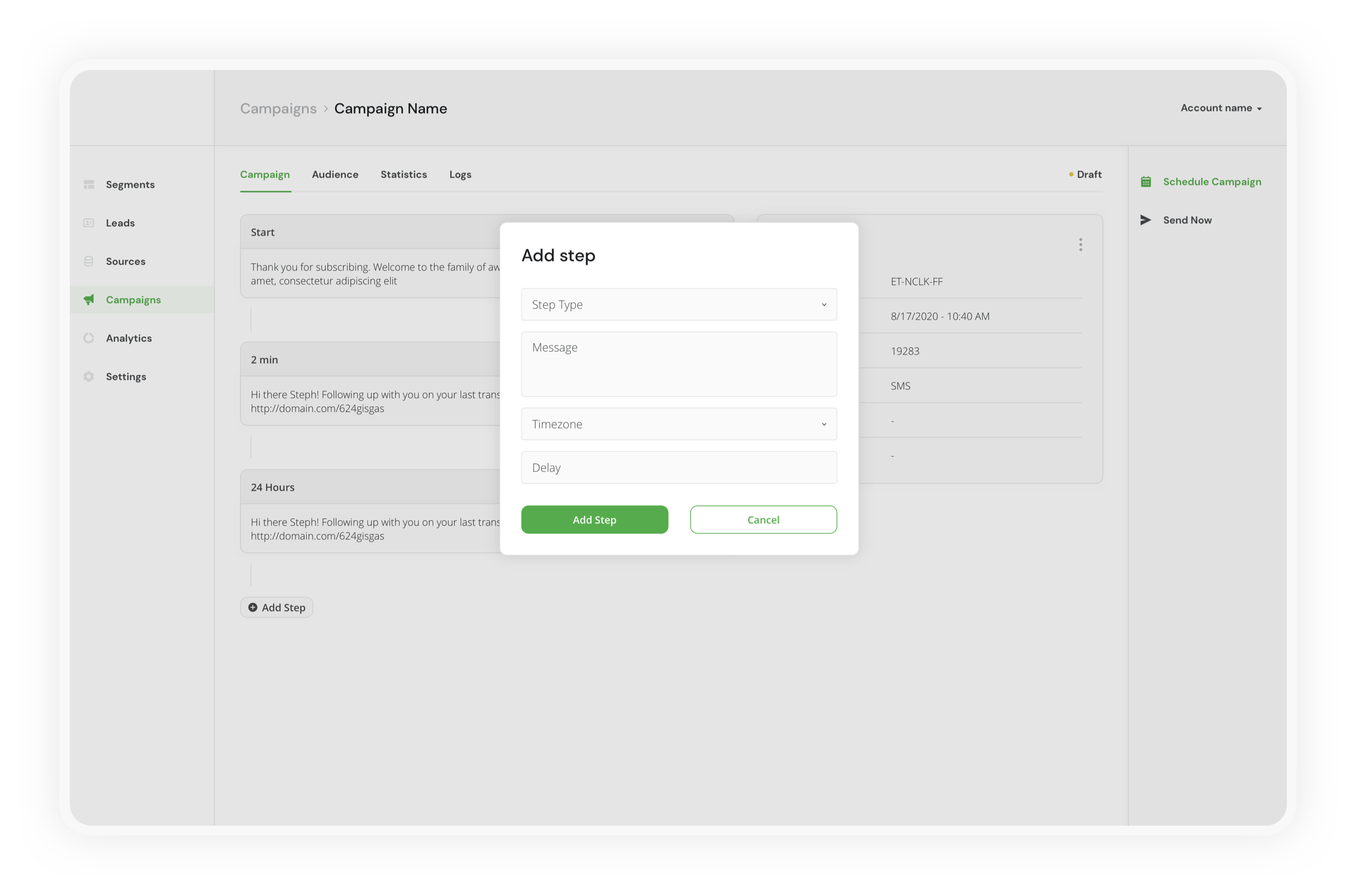Image resolution: width=1356 pixels, height=896 pixels.
Task: Open Analytics via its sidebar icon
Action: click(x=89, y=338)
